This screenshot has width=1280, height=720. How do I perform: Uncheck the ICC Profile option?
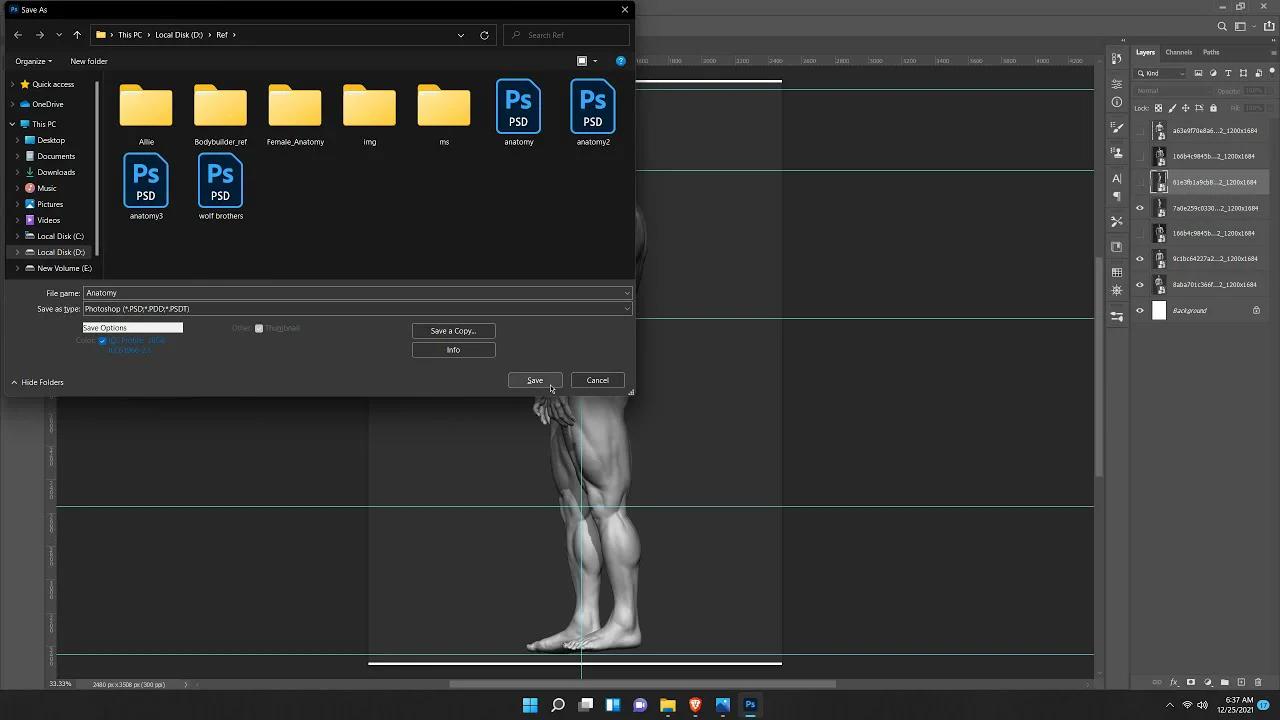(102, 340)
